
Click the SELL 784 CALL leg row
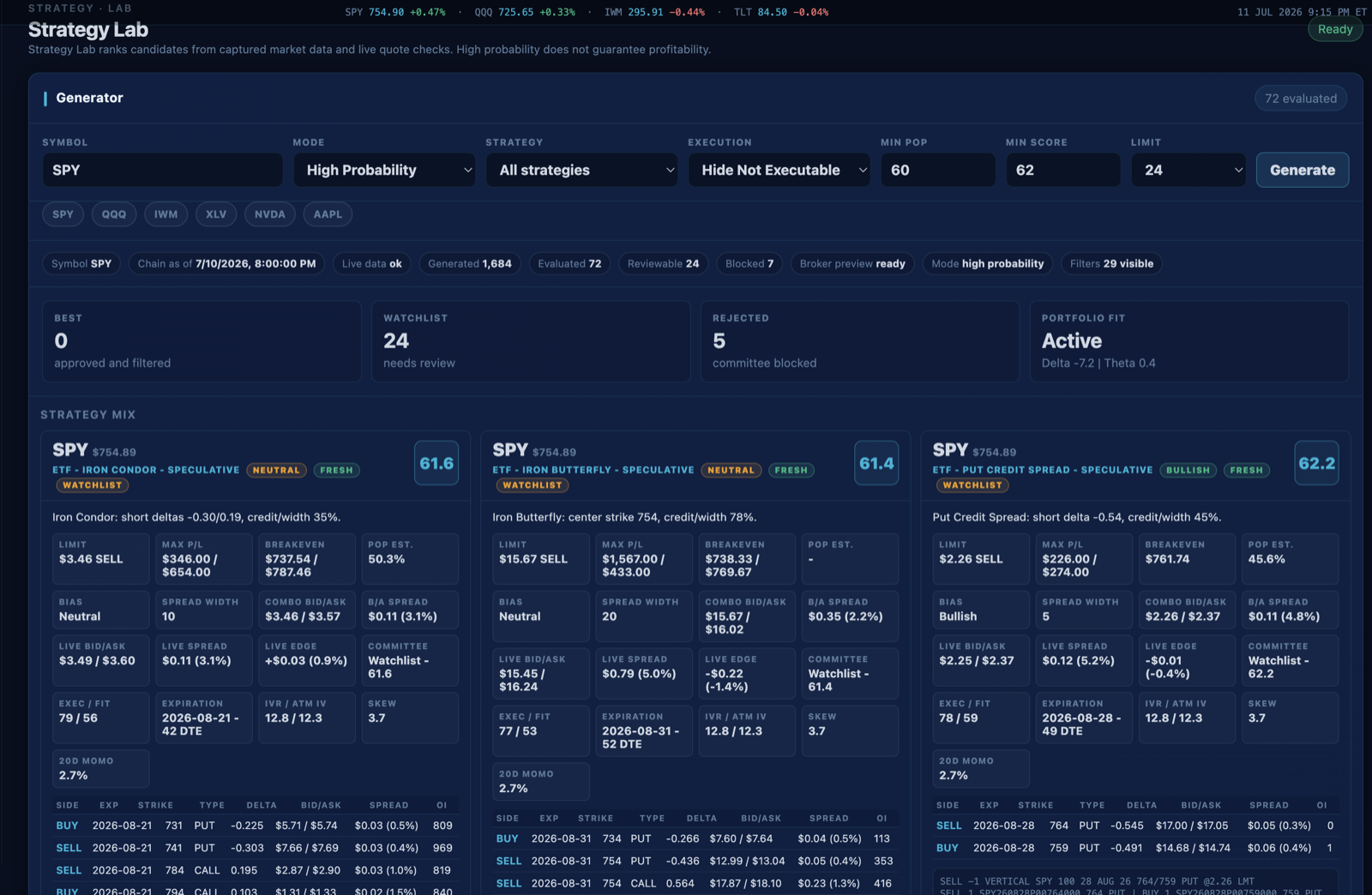[255, 870]
